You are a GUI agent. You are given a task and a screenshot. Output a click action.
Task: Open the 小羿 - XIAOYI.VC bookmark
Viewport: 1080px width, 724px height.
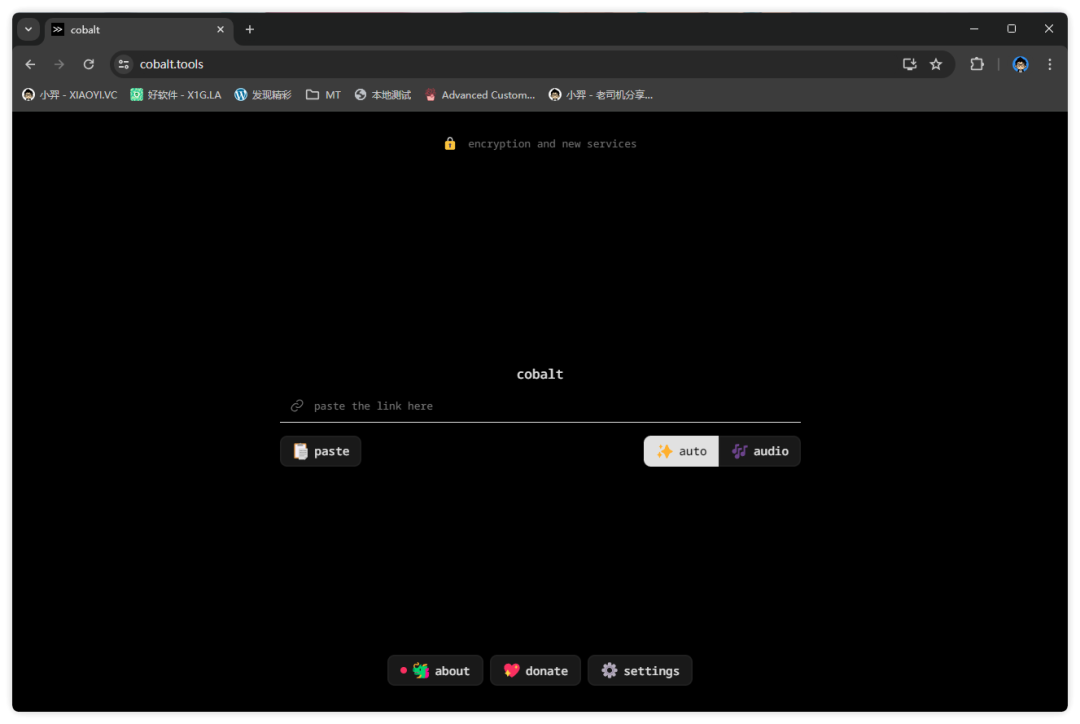point(70,95)
